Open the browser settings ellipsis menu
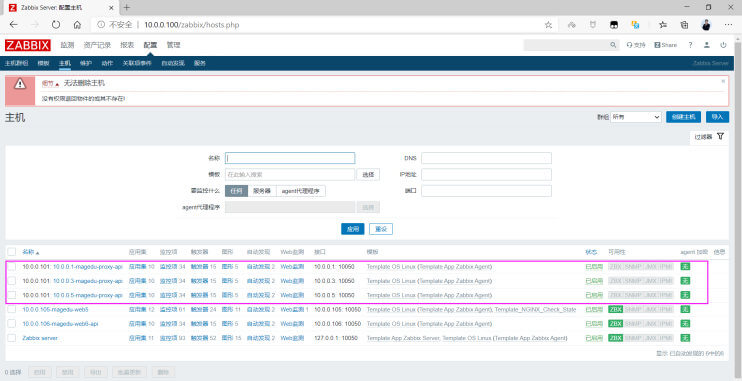The image size is (742, 381). point(728,25)
